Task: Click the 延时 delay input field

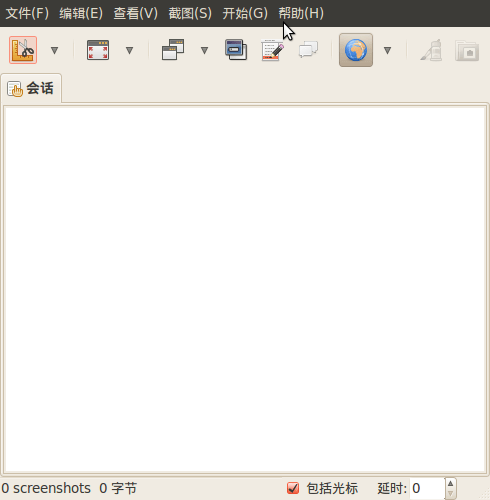Action: [x=427, y=488]
